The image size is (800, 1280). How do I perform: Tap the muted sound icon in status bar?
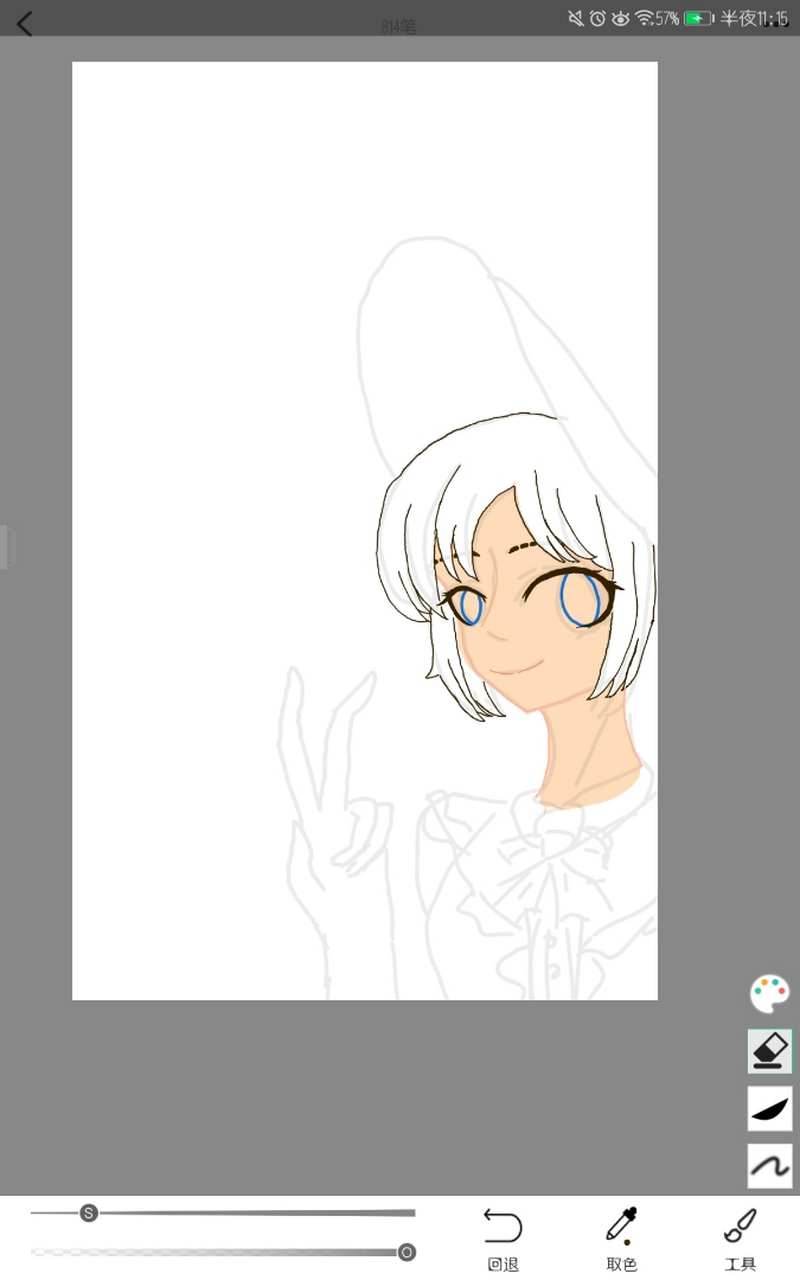(575, 18)
